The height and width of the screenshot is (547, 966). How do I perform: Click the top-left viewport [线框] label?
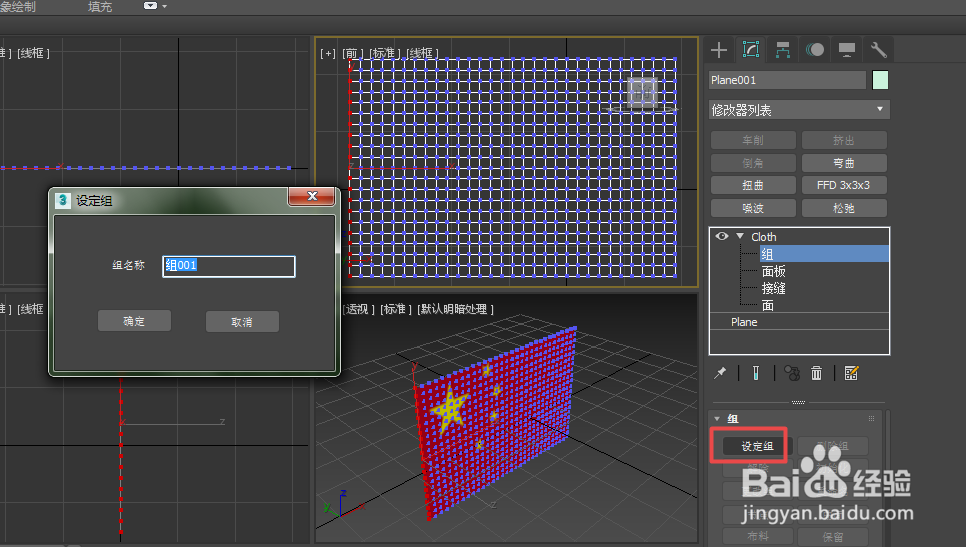point(34,54)
